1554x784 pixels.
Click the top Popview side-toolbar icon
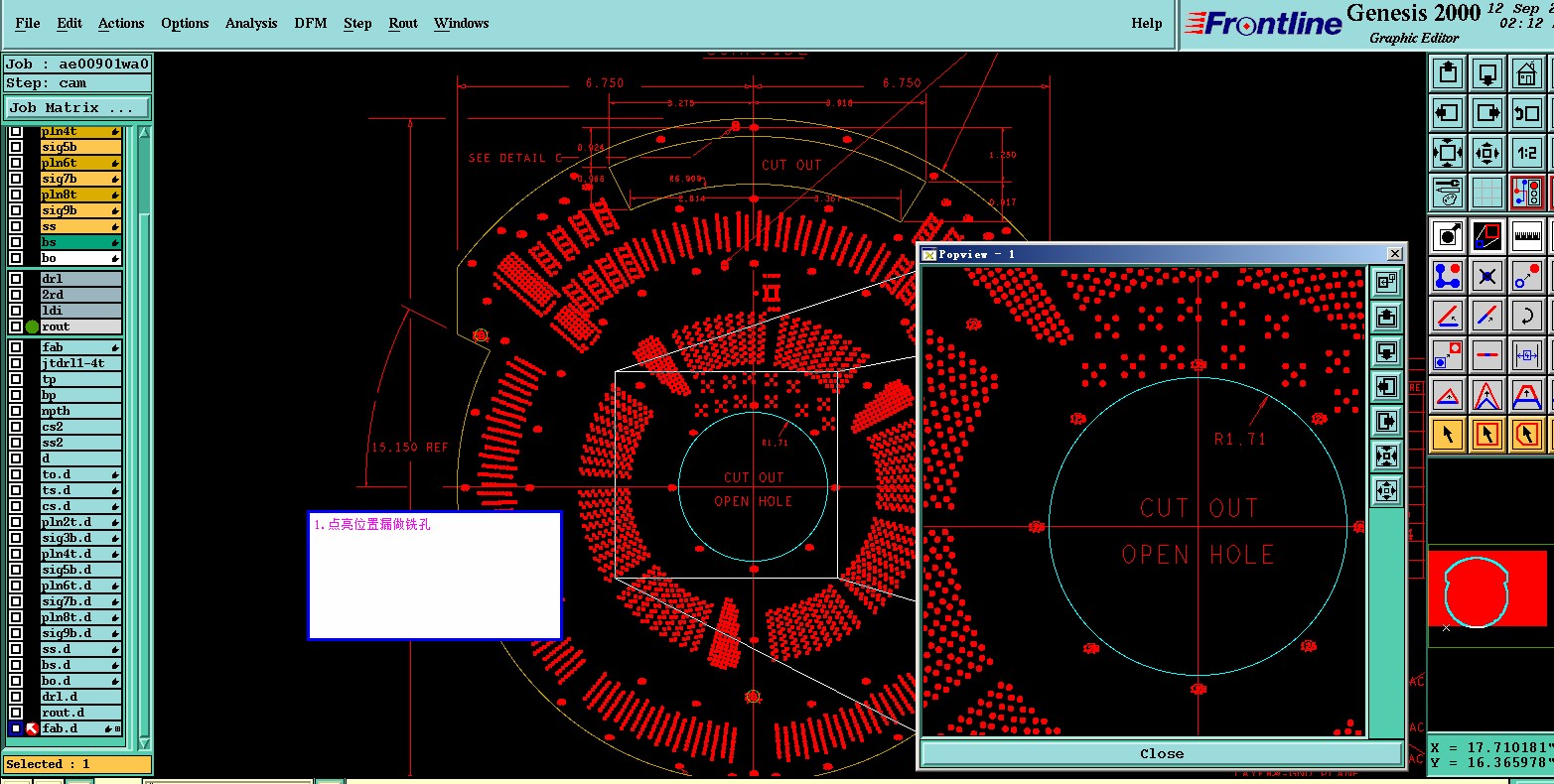click(1386, 282)
